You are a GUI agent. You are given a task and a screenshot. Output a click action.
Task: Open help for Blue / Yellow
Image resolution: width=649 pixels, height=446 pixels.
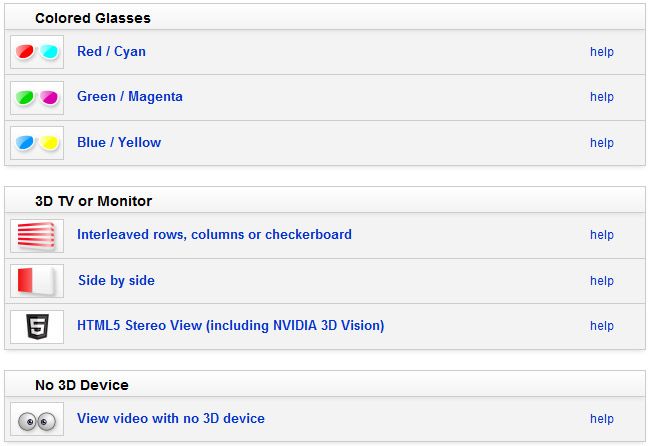(x=601, y=143)
